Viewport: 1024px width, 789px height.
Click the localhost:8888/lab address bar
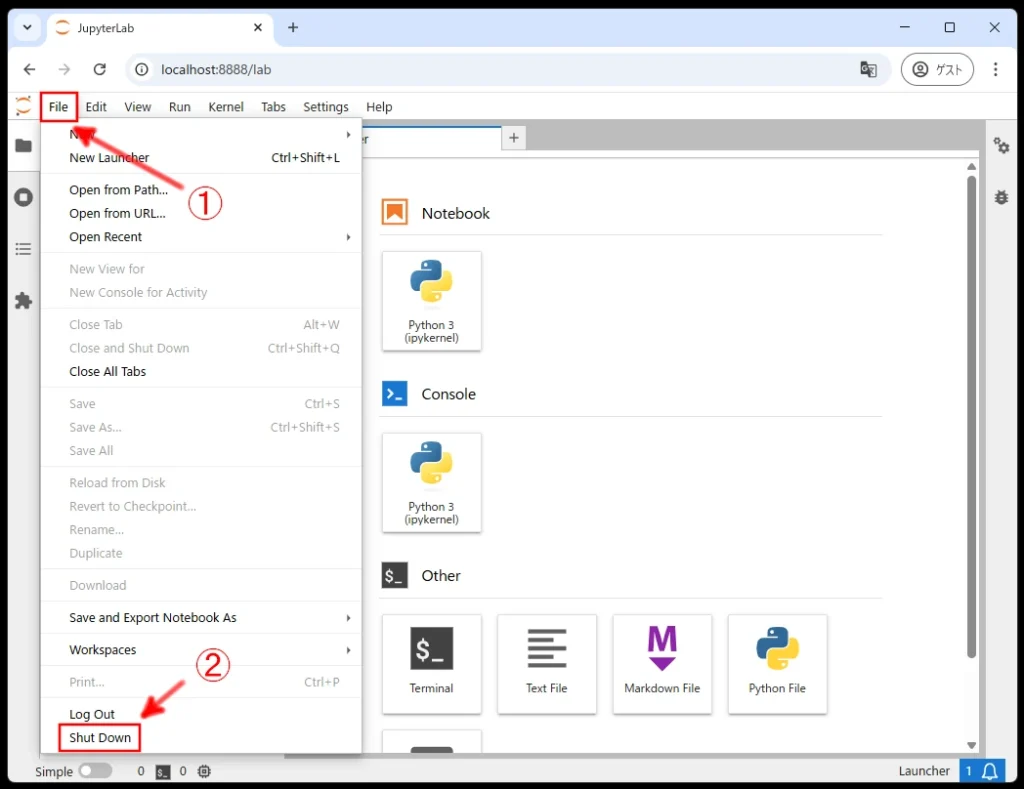pyautogui.click(x=506, y=69)
